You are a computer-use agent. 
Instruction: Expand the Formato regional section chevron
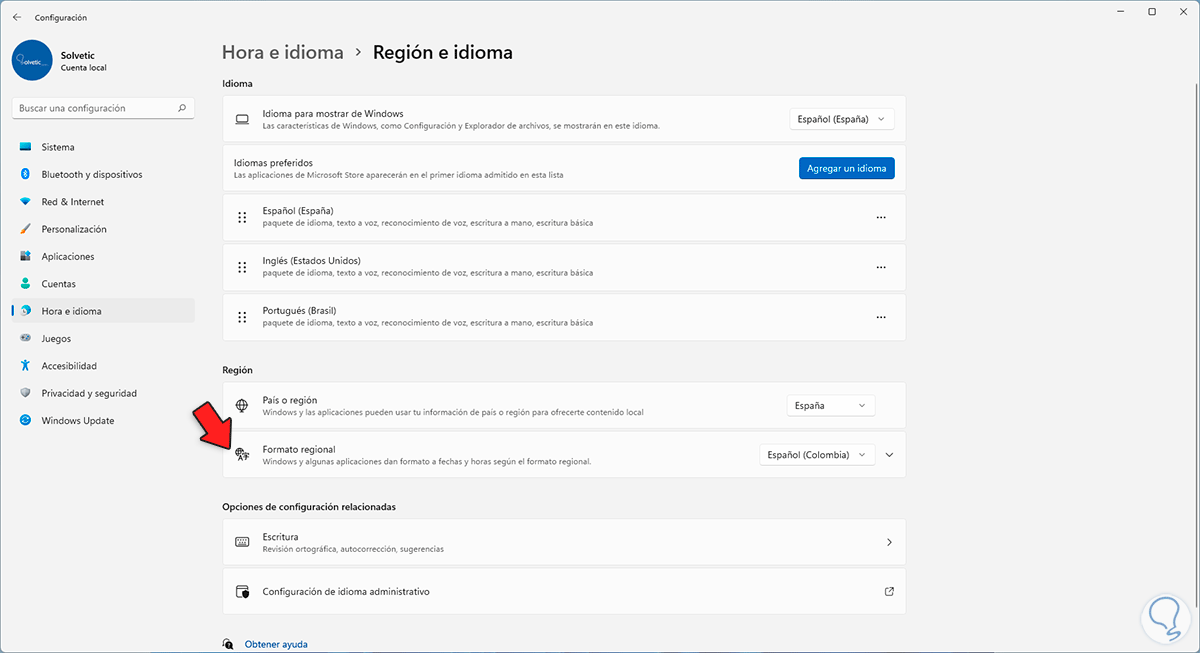(890, 455)
